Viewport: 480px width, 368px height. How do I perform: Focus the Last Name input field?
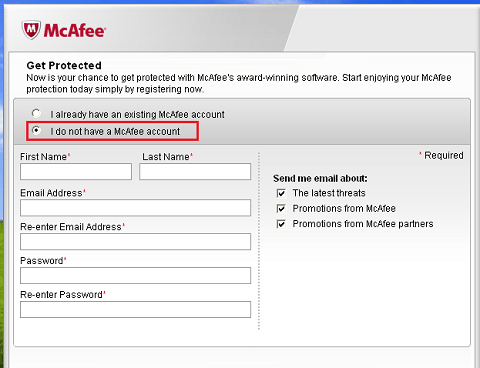(195, 171)
